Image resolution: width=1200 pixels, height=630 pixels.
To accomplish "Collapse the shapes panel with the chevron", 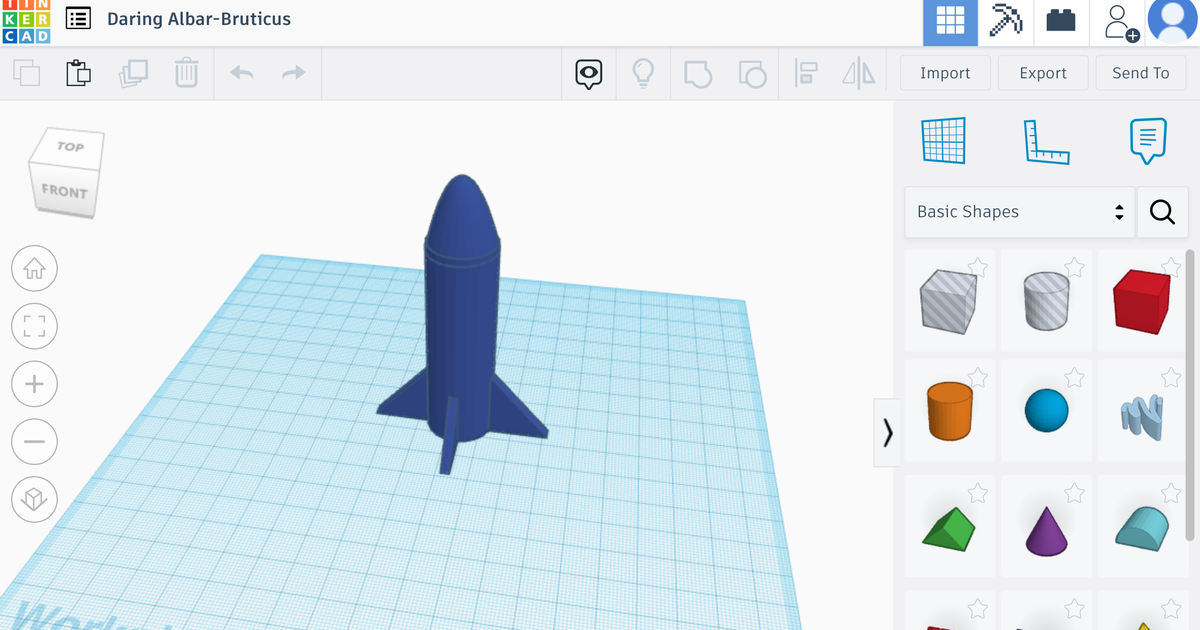I will click(886, 432).
